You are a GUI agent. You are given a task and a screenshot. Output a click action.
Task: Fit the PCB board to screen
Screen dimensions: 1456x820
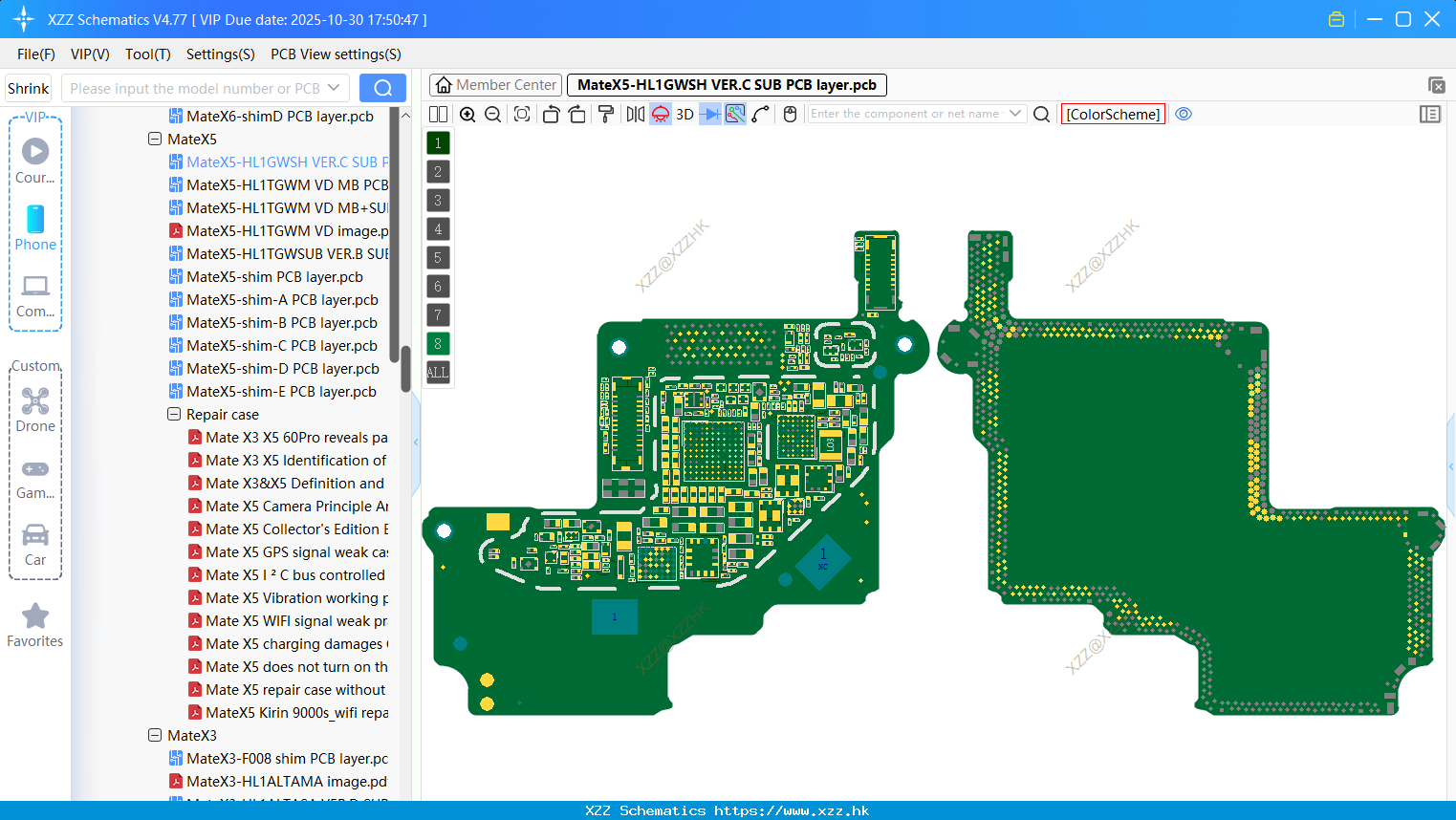click(522, 114)
